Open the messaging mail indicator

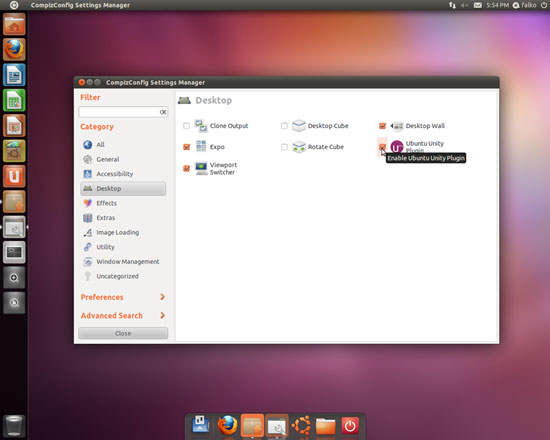(477, 5)
